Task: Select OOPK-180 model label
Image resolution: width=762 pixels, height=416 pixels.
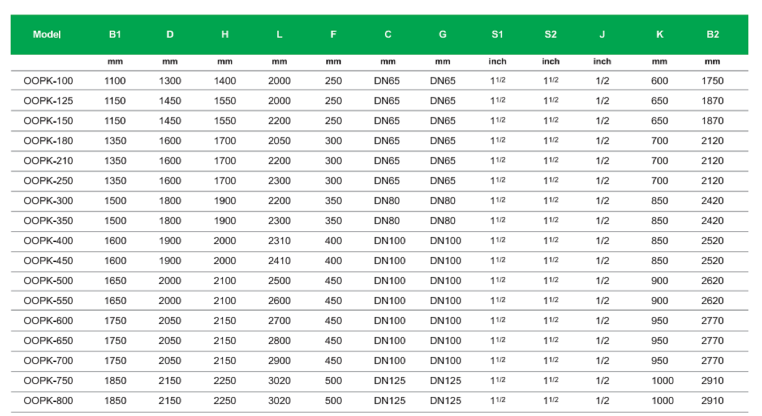Action: pos(48,140)
